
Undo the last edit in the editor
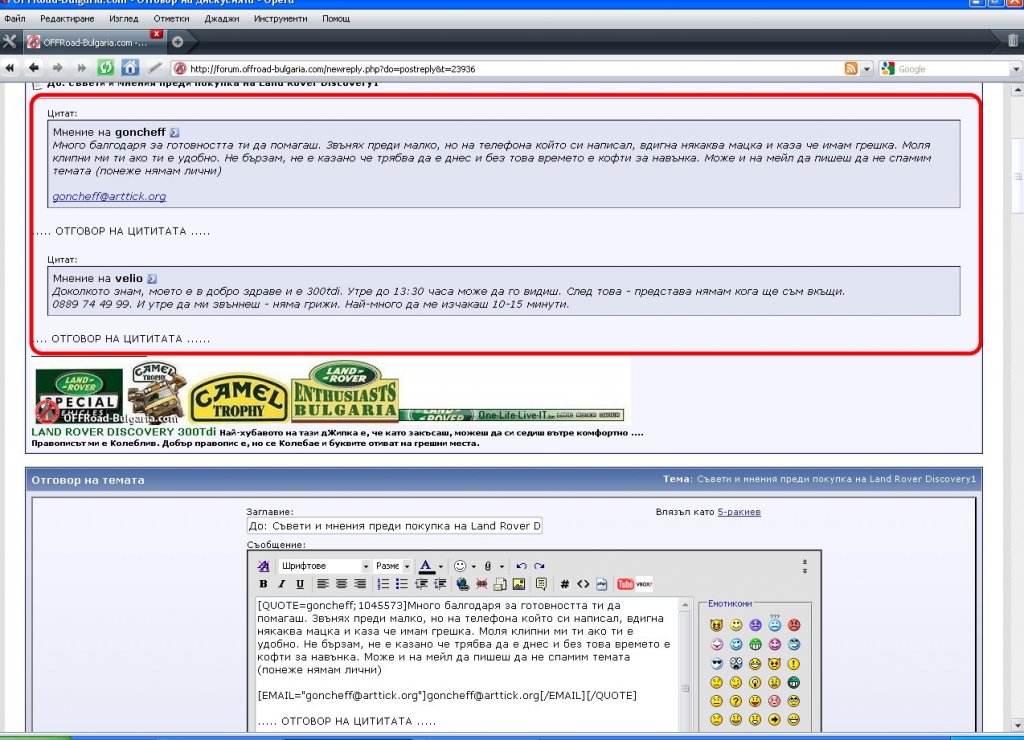(521, 566)
